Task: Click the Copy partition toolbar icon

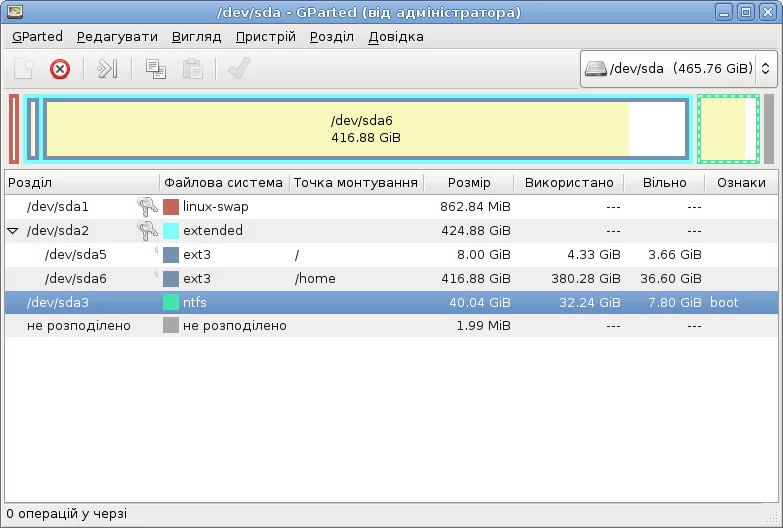Action: (x=156, y=69)
